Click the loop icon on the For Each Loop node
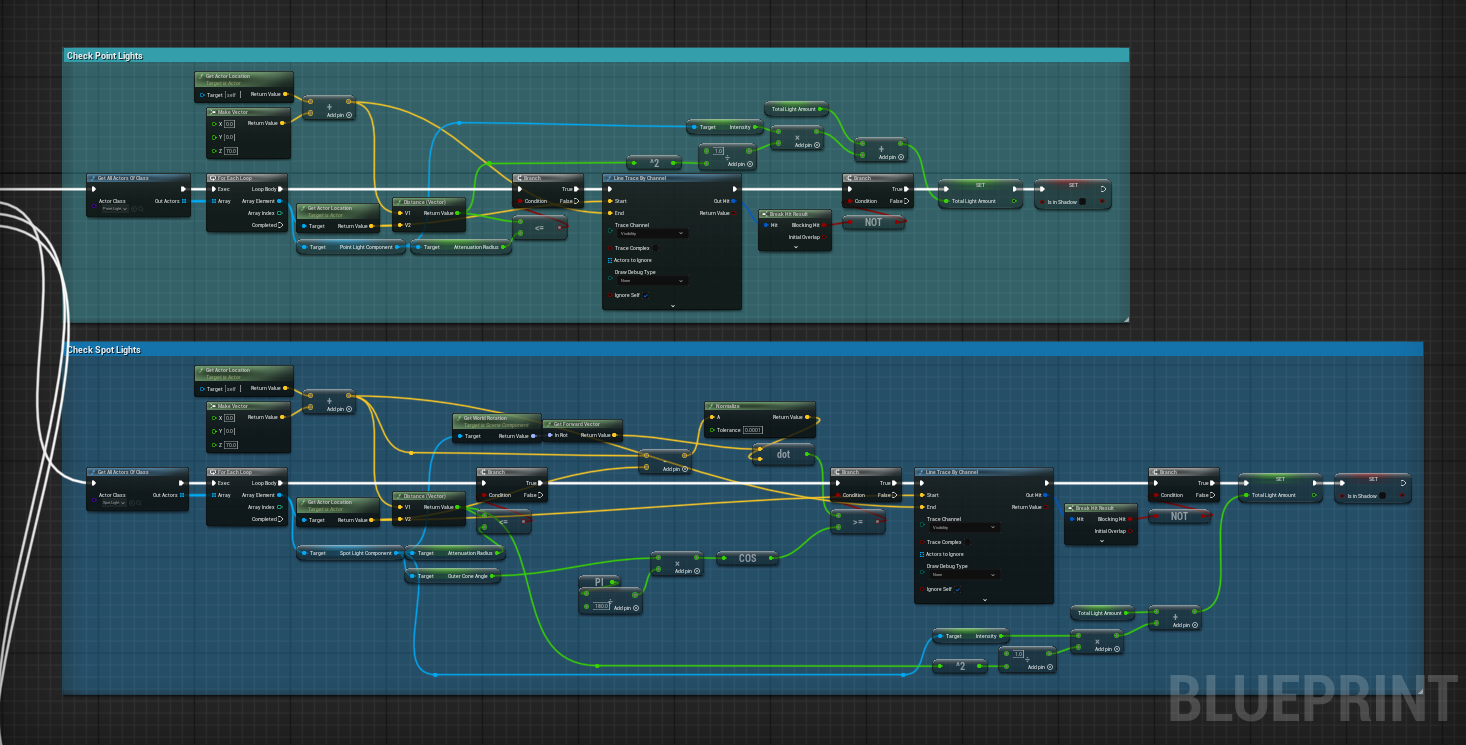This screenshot has height=745, width=1466. (213, 178)
